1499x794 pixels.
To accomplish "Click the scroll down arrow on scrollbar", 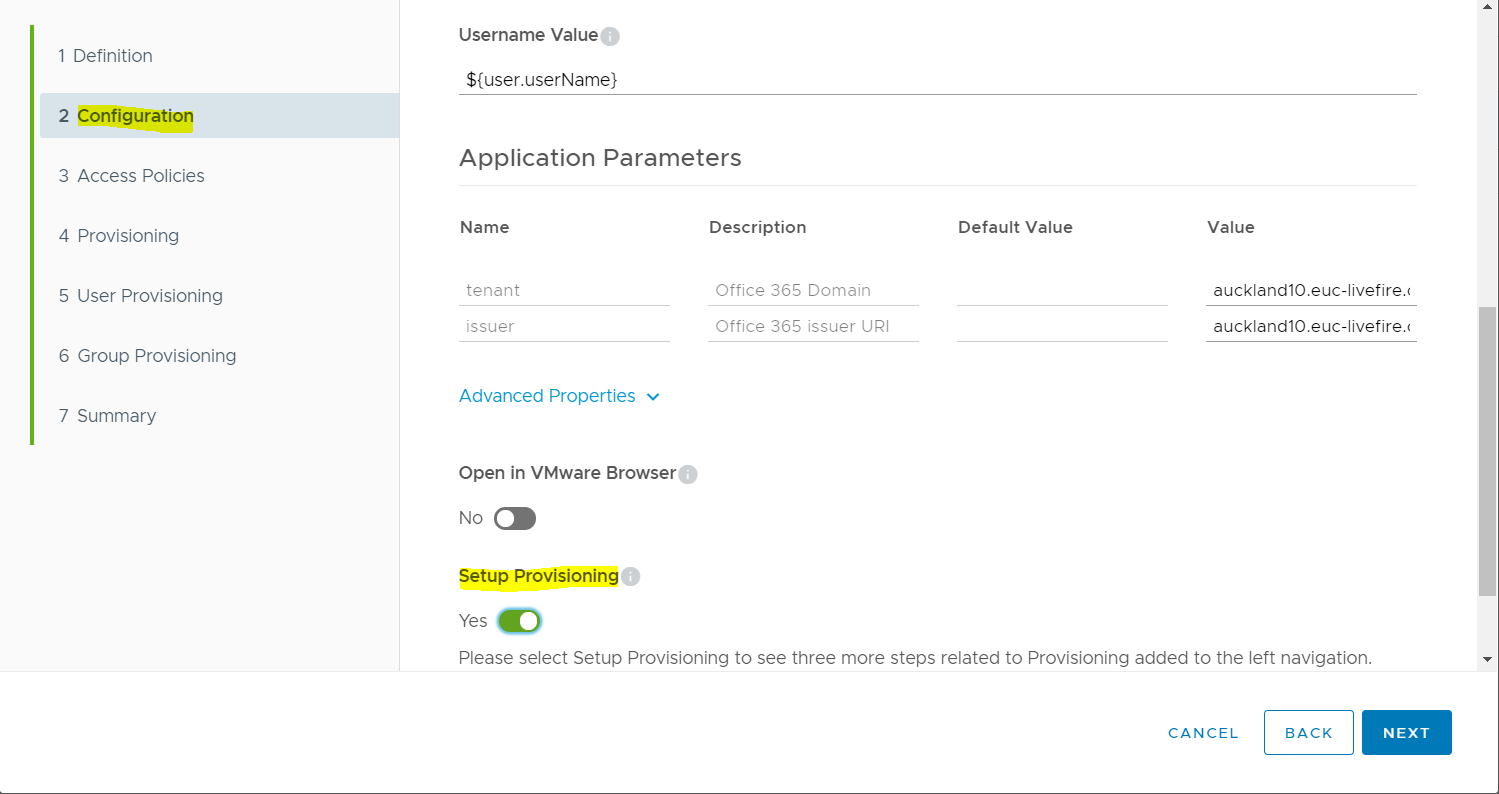I will [1487, 659].
